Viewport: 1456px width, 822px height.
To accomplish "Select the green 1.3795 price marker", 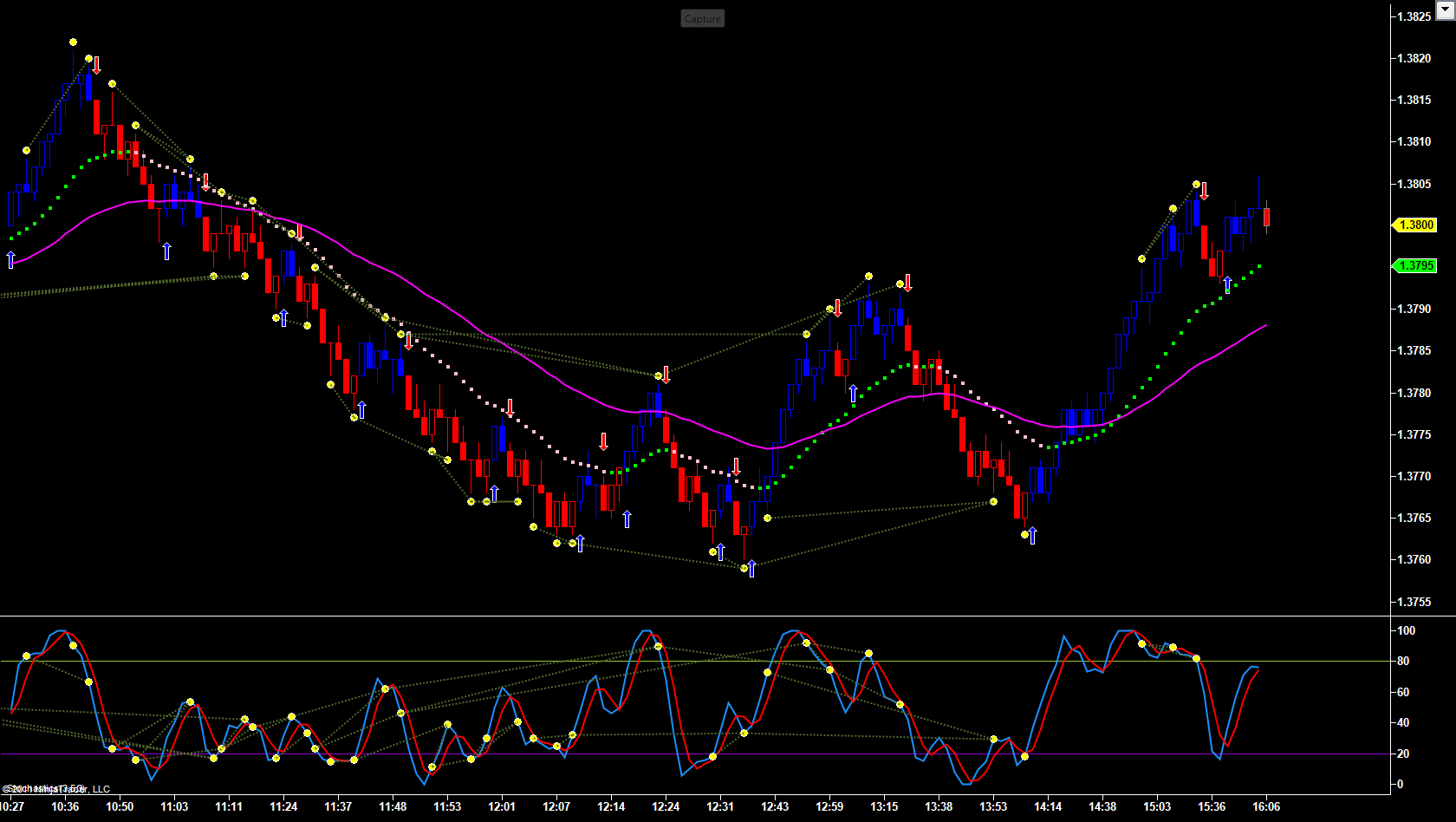I will 1414,265.
